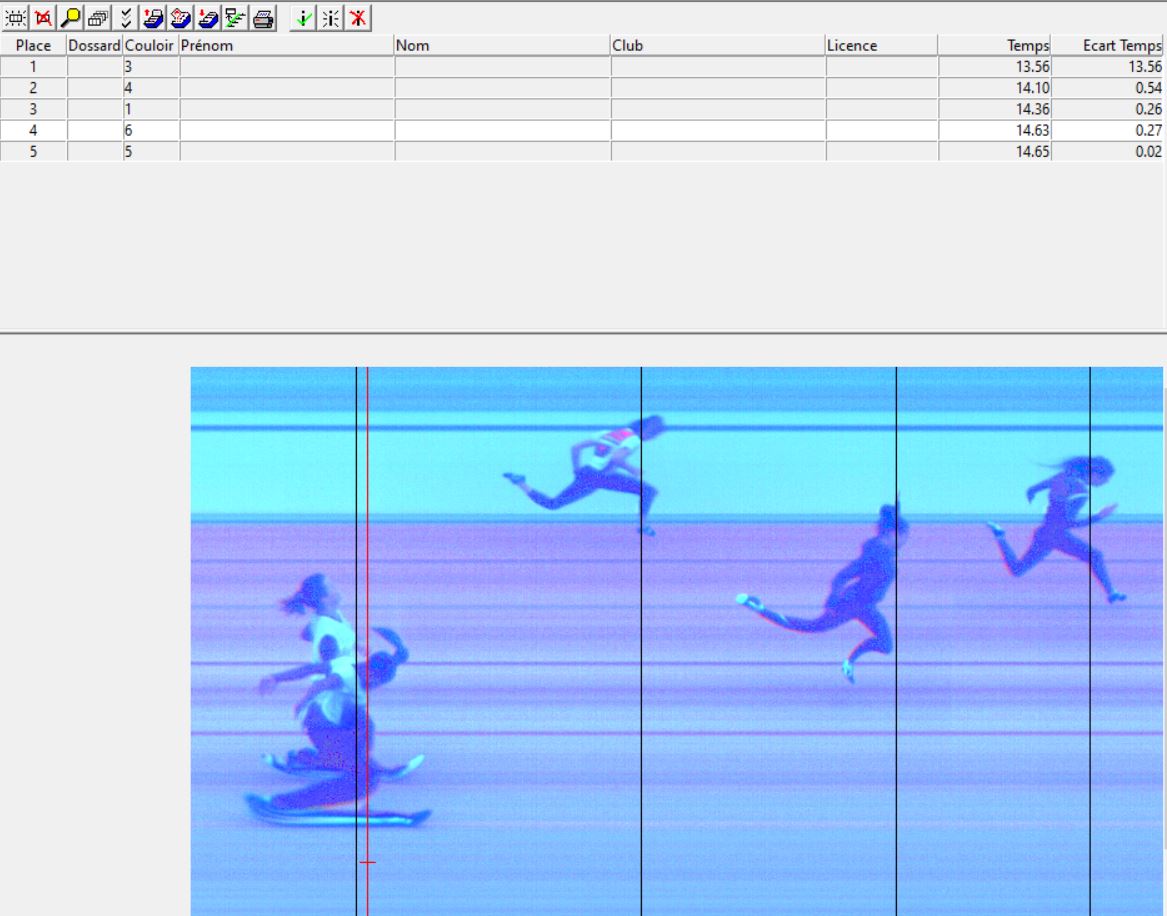Click fourth black marker at rightmost runner
The height and width of the screenshot is (916, 1167).
click(1090, 640)
